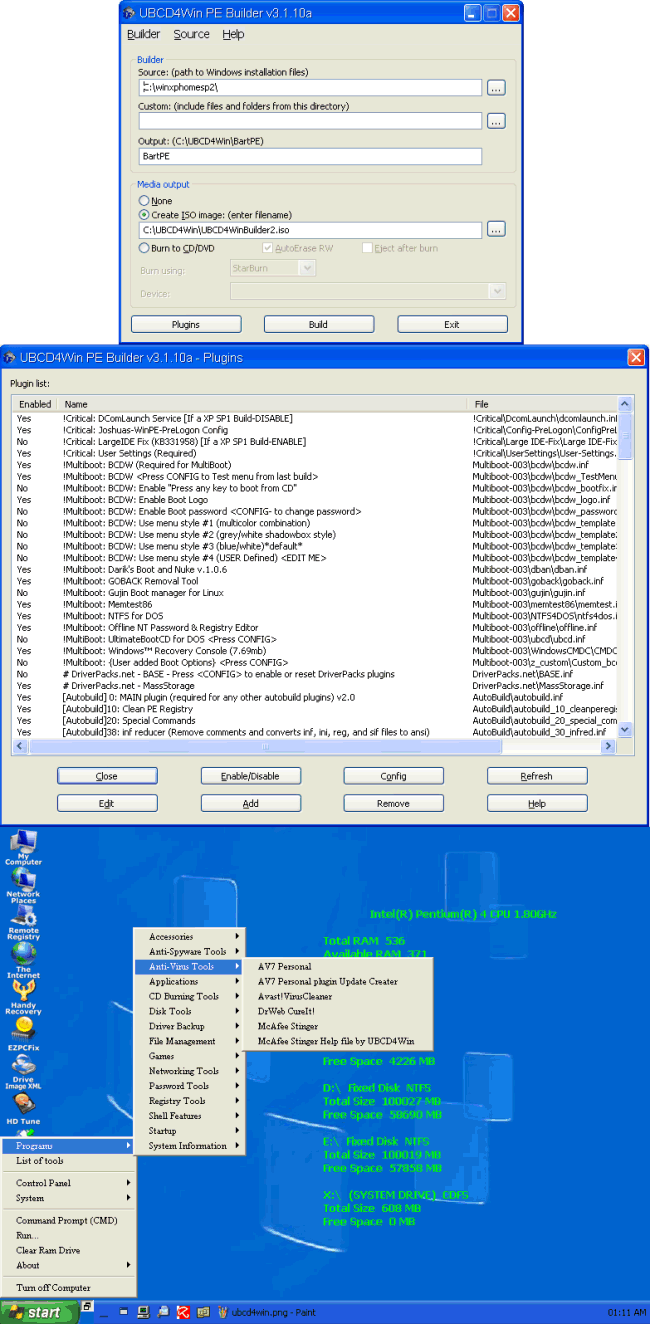This screenshot has width=650, height=1324.
Task: Launch the EZPCFix desktop icon
Action: pos(23,1034)
